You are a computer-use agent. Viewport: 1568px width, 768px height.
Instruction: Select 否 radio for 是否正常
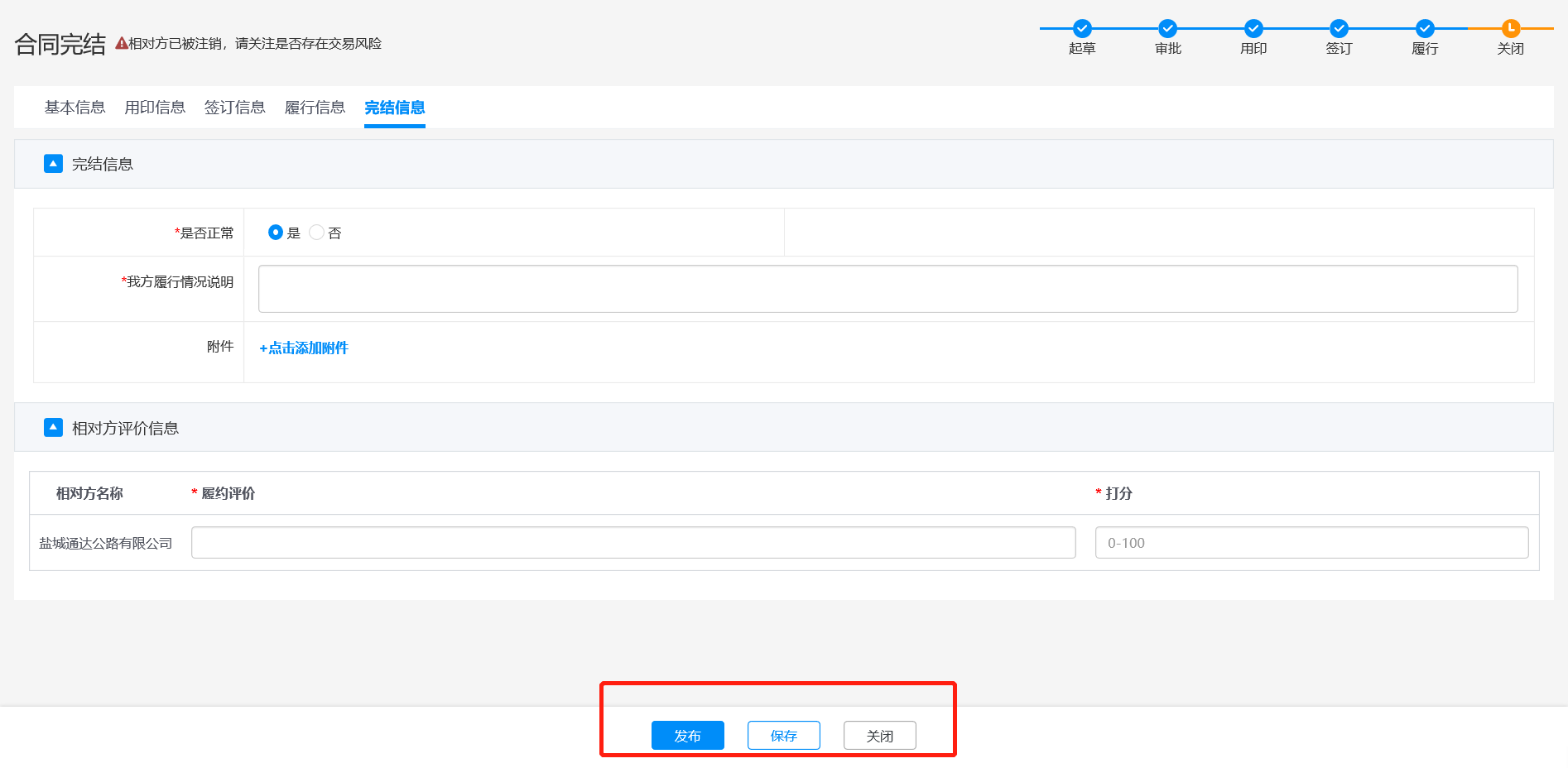[x=316, y=233]
